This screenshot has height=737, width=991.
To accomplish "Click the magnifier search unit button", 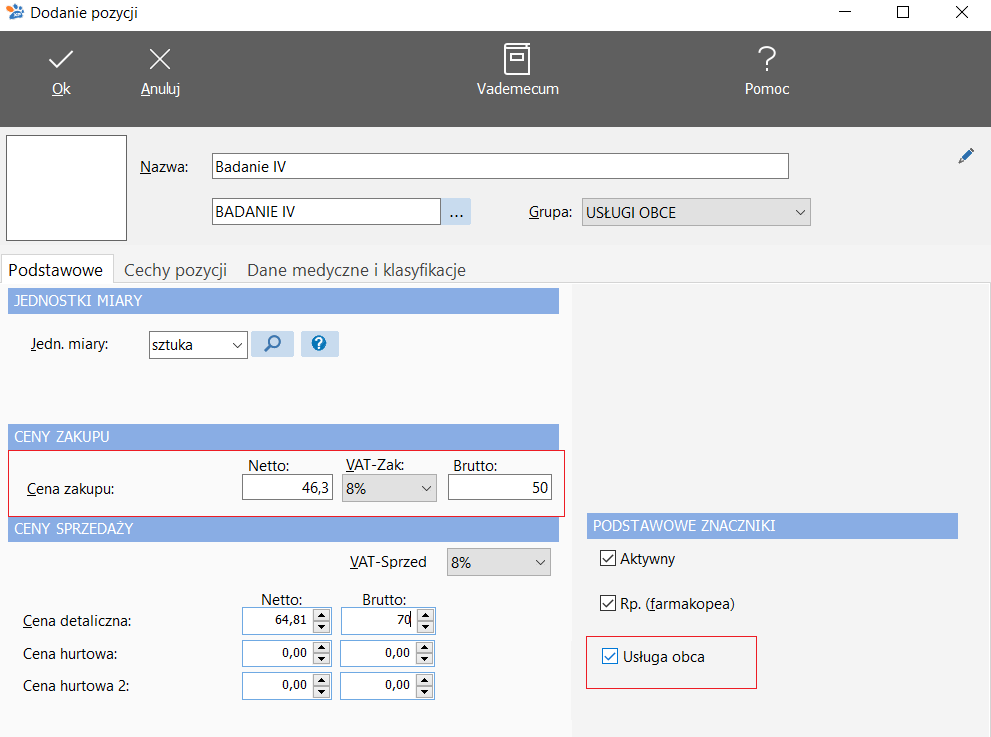I will pyautogui.click(x=272, y=344).
